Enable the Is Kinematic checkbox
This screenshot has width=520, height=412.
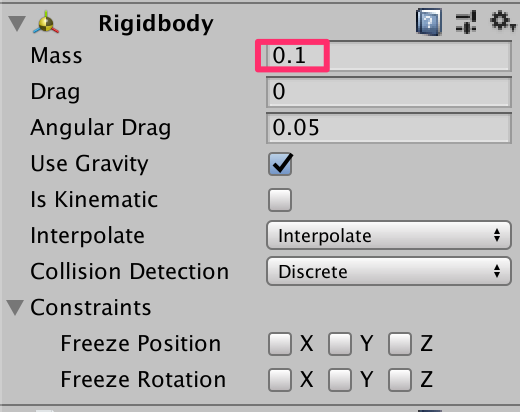pyautogui.click(x=280, y=200)
